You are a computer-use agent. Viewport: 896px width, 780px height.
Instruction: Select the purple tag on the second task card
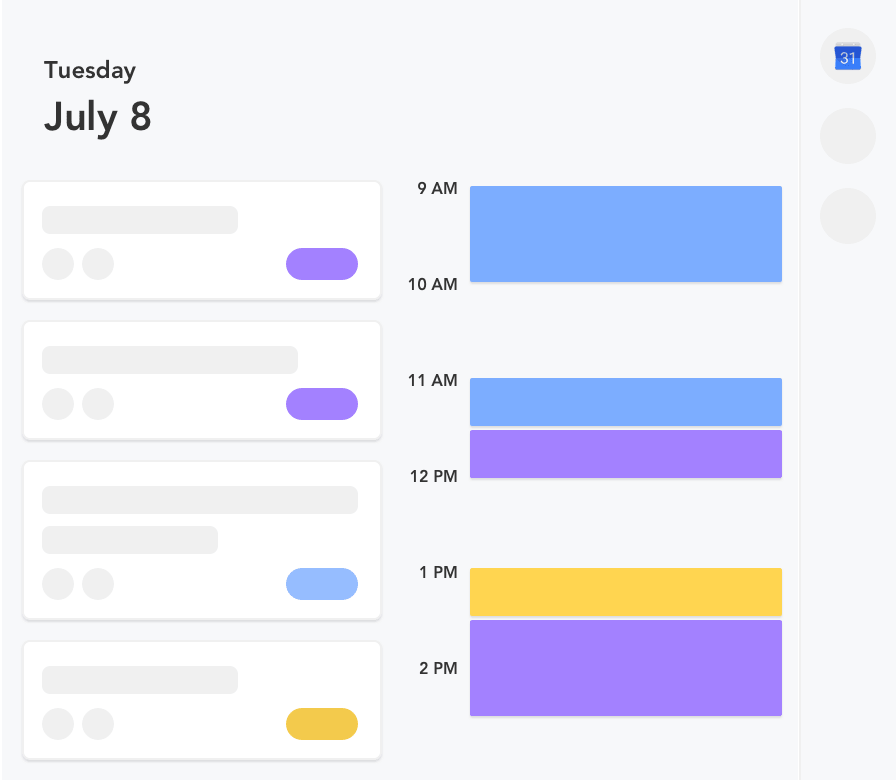click(322, 404)
